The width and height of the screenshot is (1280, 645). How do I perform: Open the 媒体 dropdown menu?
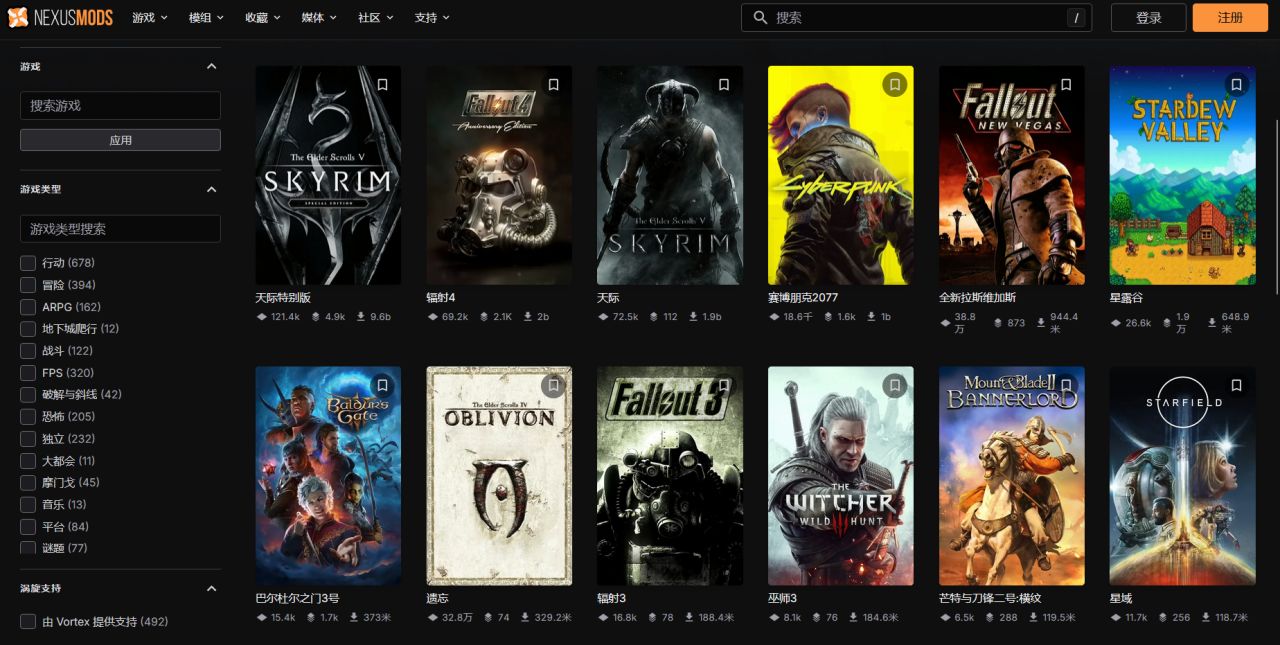[x=319, y=18]
